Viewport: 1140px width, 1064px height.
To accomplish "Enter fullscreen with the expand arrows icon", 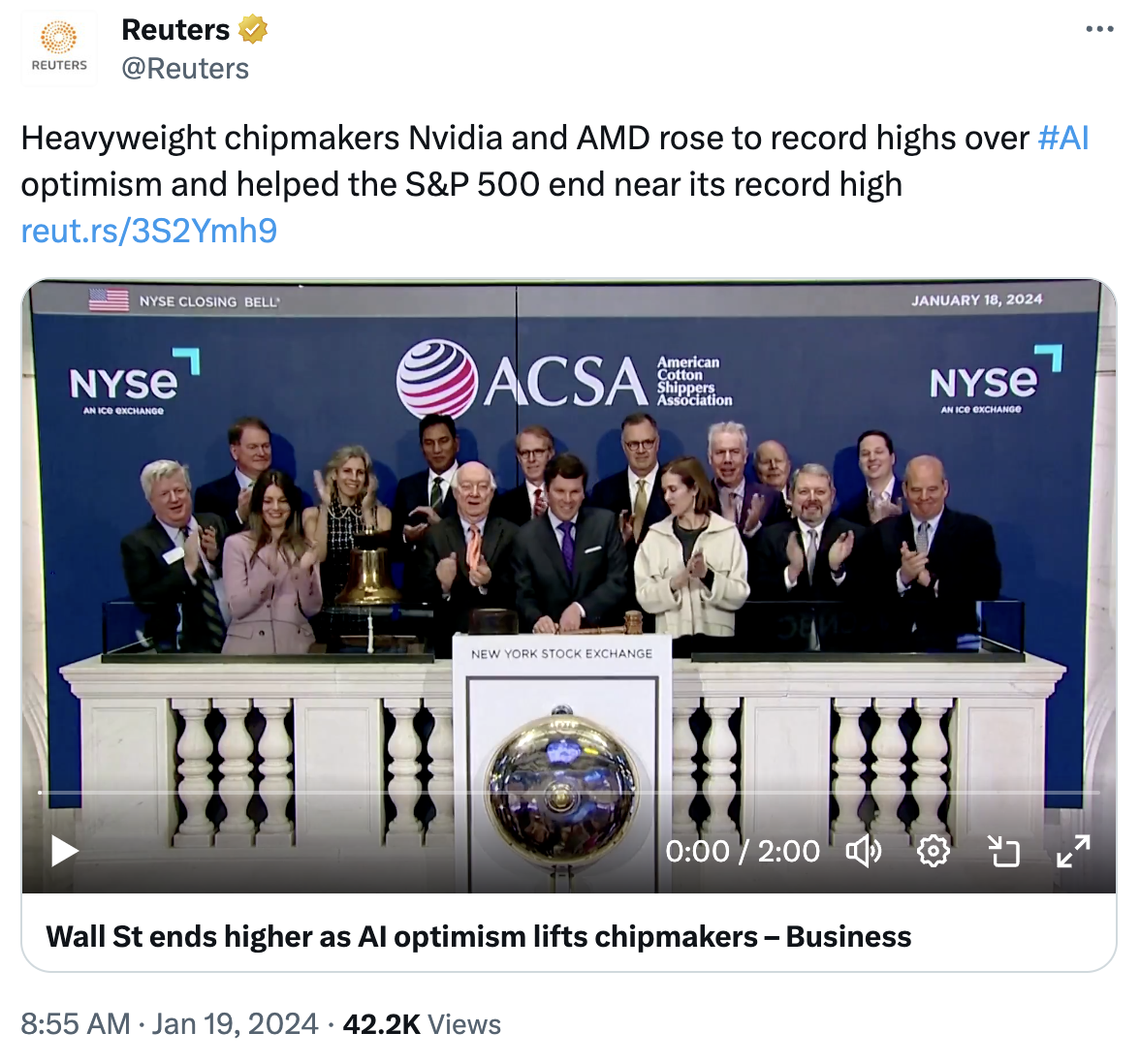I will pyautogui.click(x=1073, y=851).
